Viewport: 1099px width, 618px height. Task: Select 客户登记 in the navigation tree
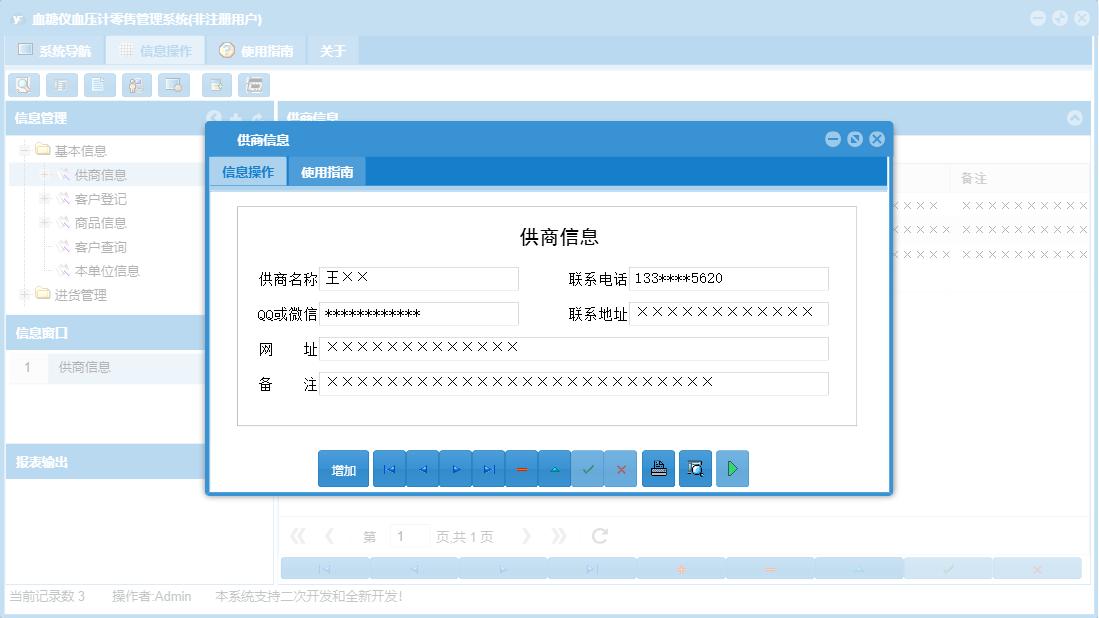coord(103,198)
